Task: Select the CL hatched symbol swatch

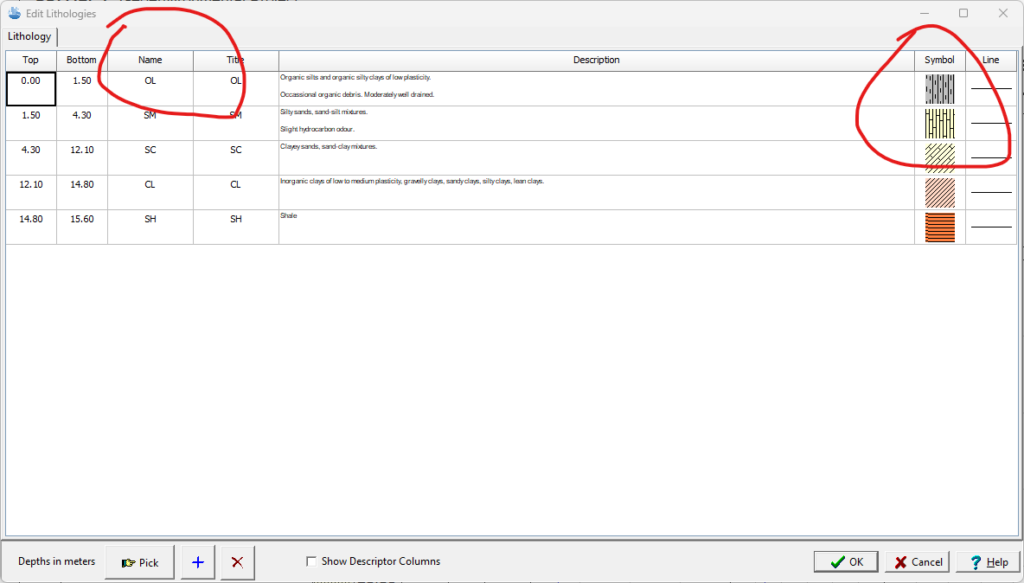Action: tap(939, 192)
